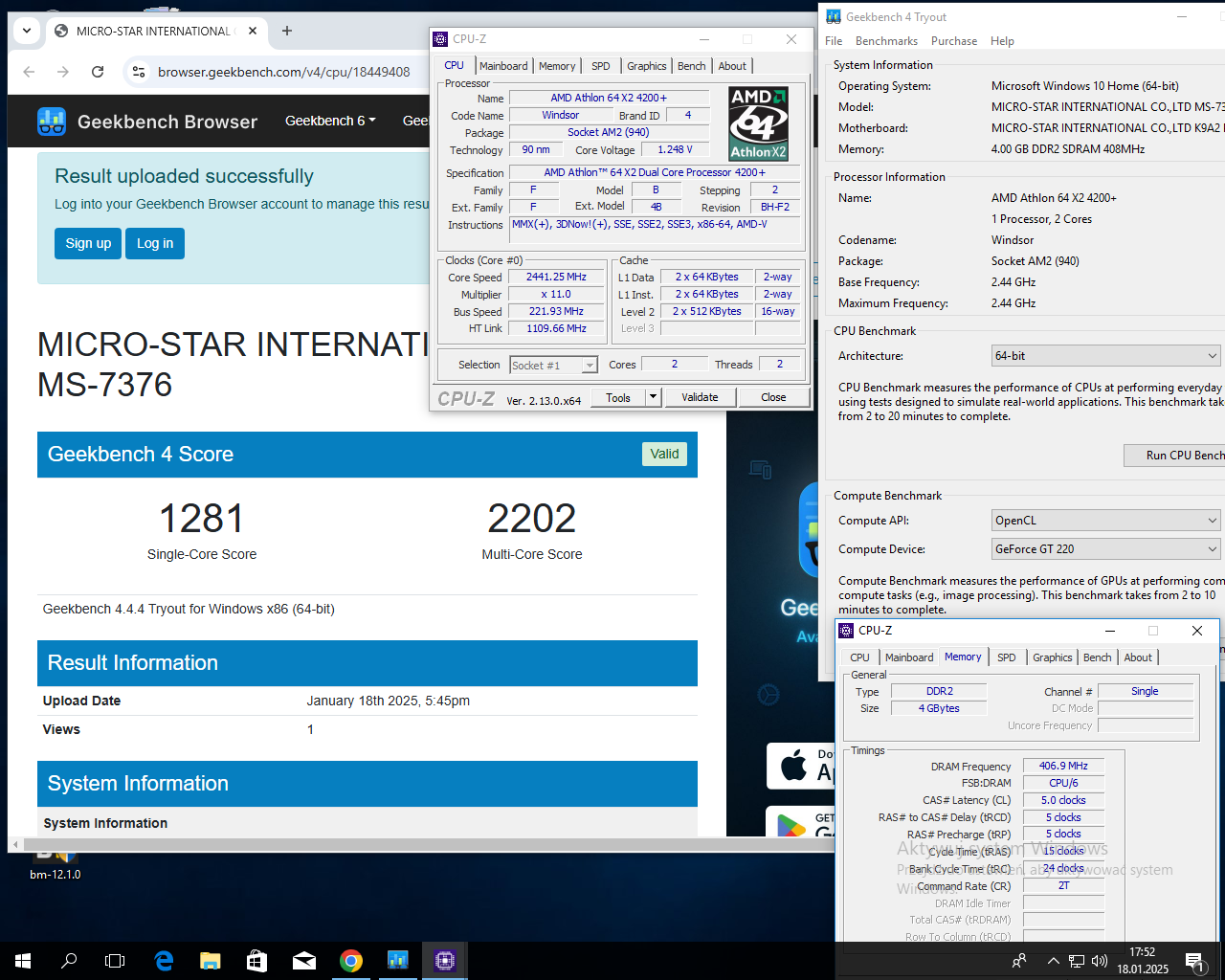Click the Chrome back arrow icon
Screen dimensions: 1225x980
tap(29, 72)
